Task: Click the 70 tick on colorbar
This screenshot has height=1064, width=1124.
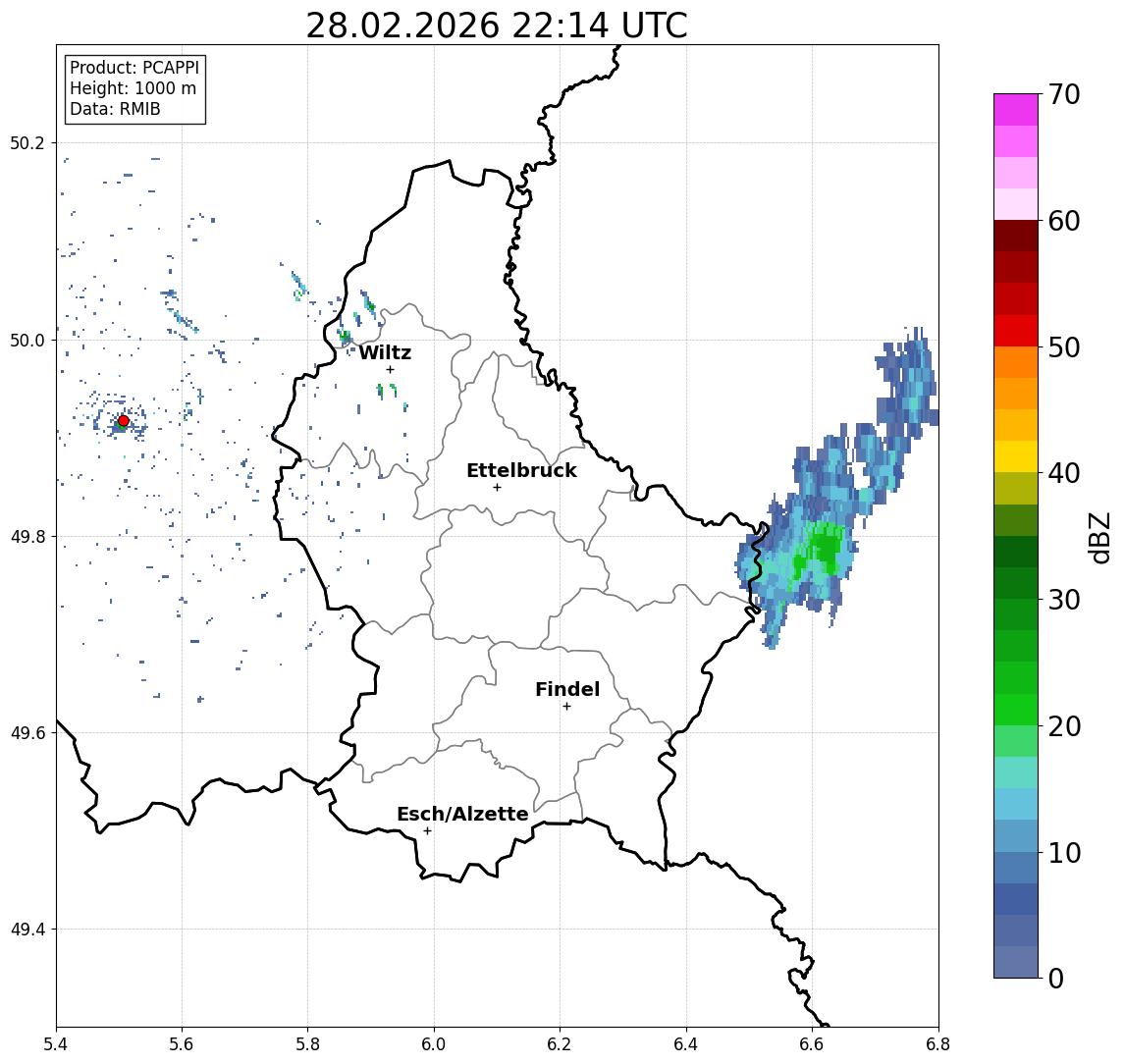Action: 1064,94
